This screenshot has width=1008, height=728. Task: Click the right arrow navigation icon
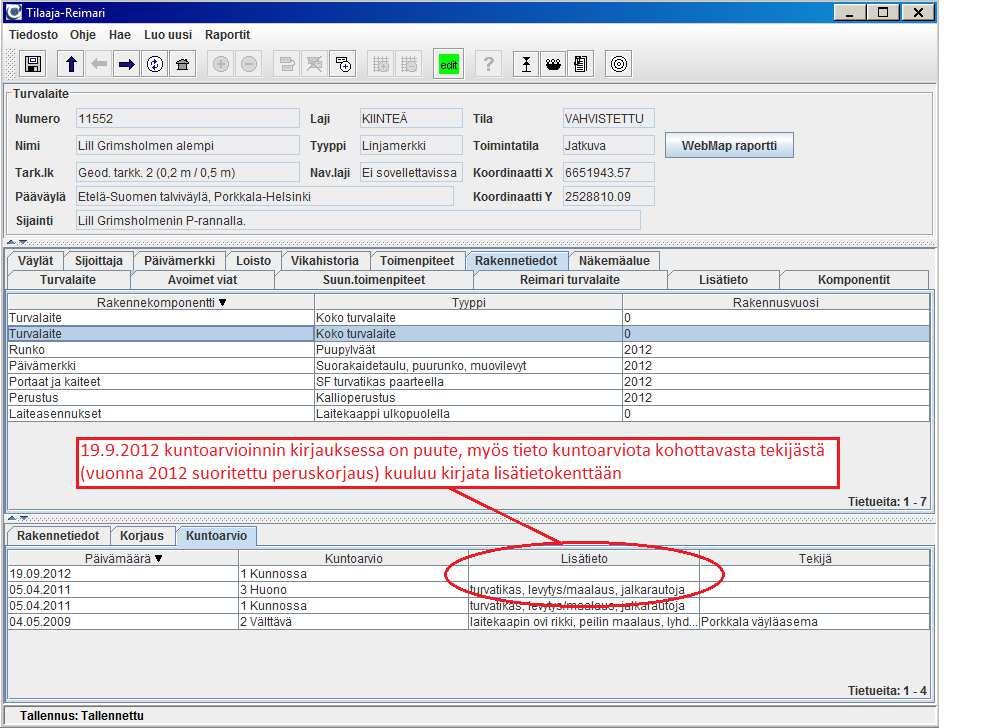pos(127,64)
